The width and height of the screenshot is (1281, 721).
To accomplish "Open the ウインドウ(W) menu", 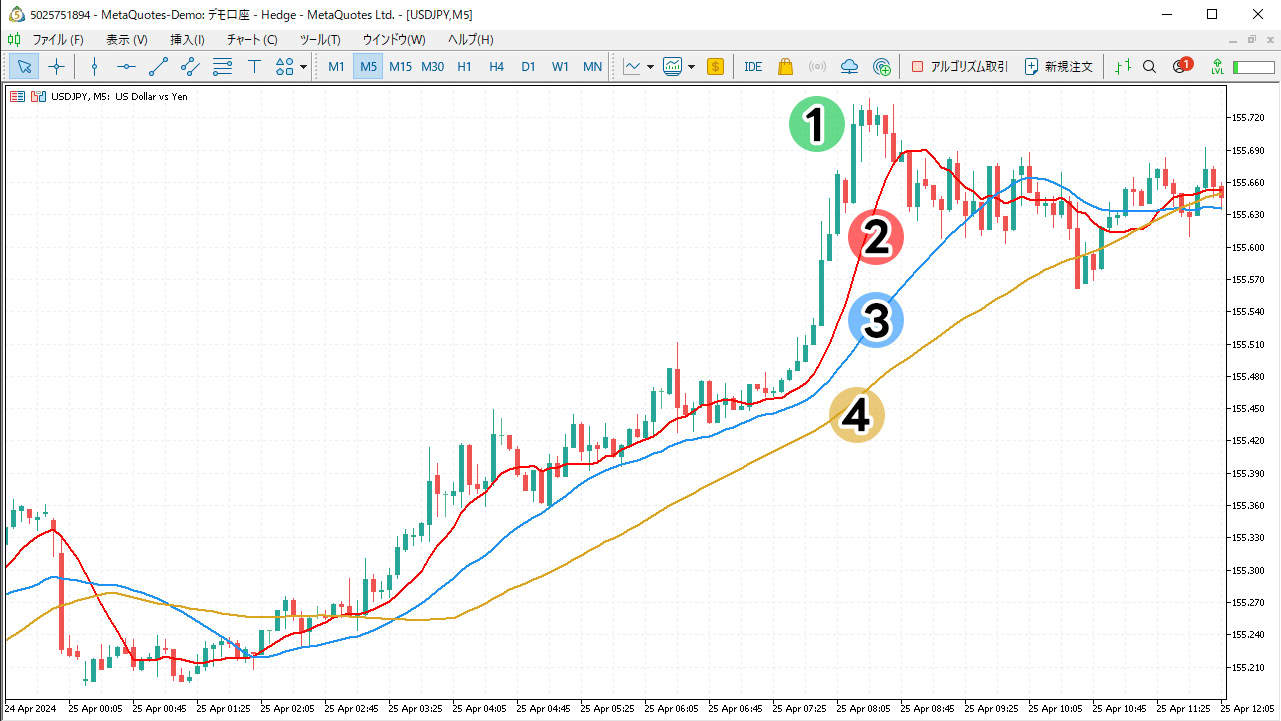I will tap(394, 40).
